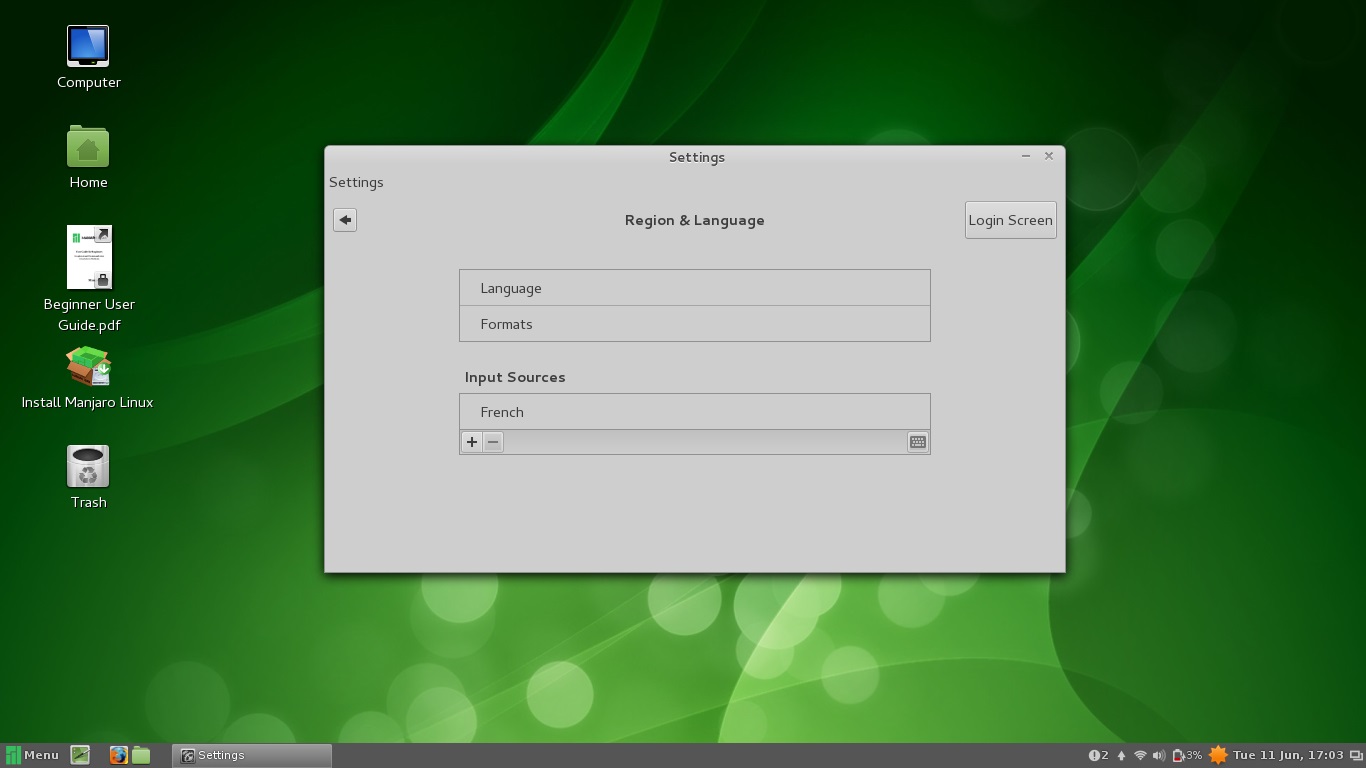
Task: Open the Language row
Action: 695,288
